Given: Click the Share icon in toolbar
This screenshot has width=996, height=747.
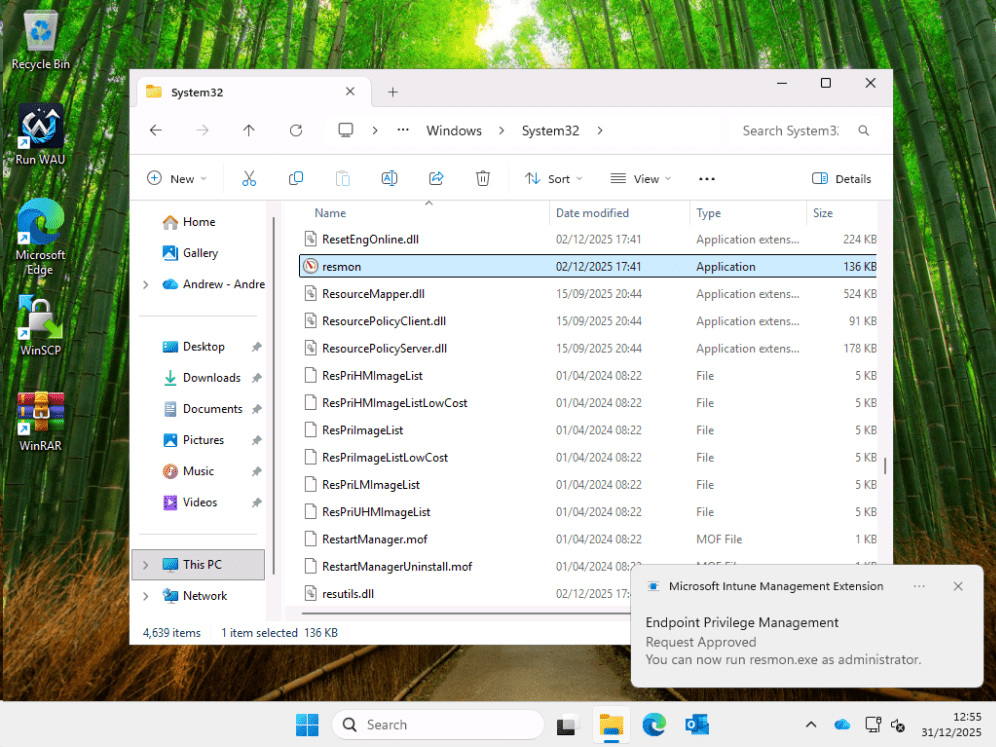Looking at the screenshot, I should coord(436,179).
